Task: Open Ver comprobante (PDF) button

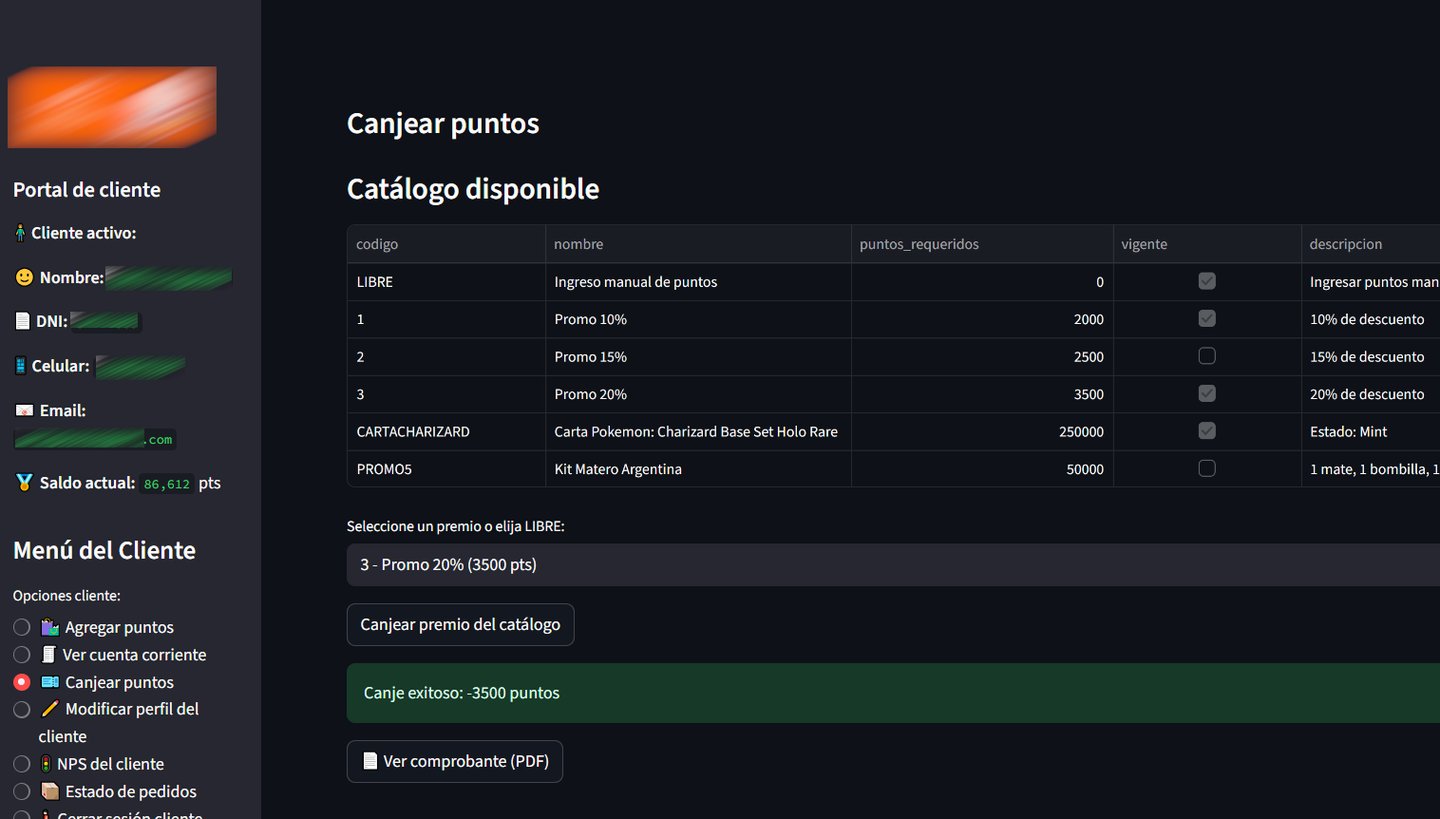Action: pyautogui.click(x=455, y=761)
